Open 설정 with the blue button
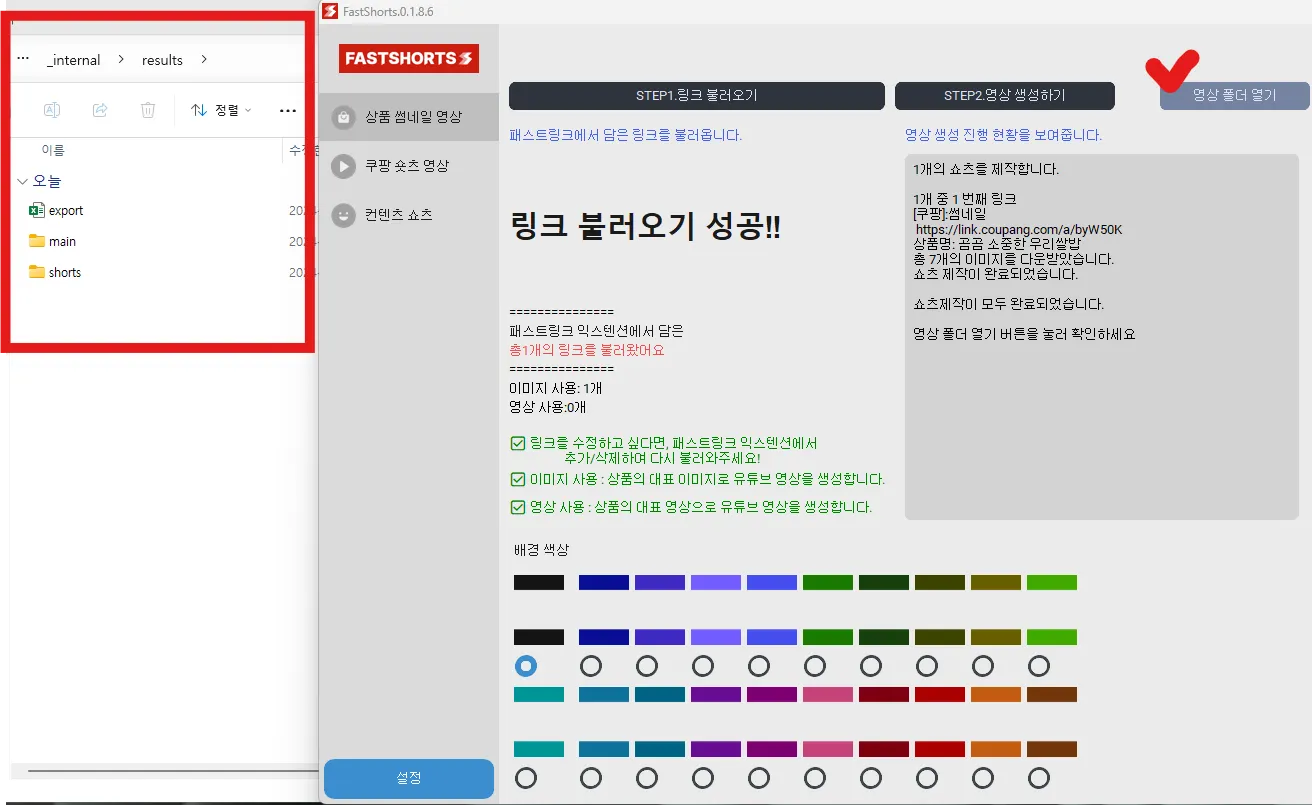 point(409,779)
